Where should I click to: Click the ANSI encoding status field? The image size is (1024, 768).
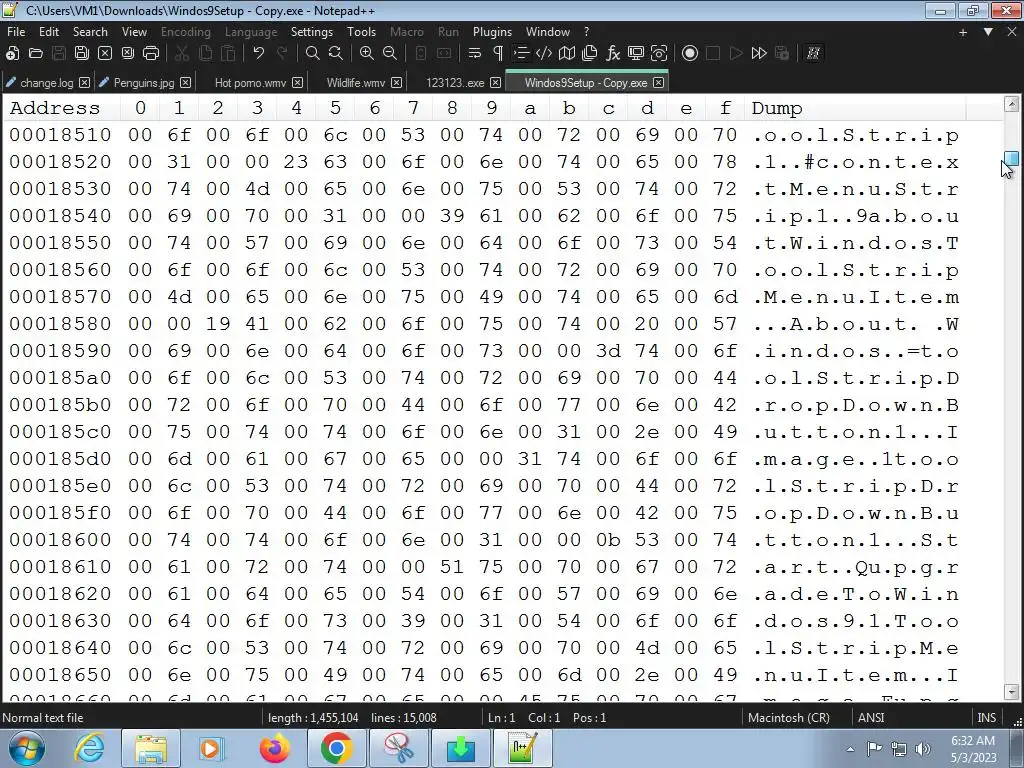click(x=871, y=718)
